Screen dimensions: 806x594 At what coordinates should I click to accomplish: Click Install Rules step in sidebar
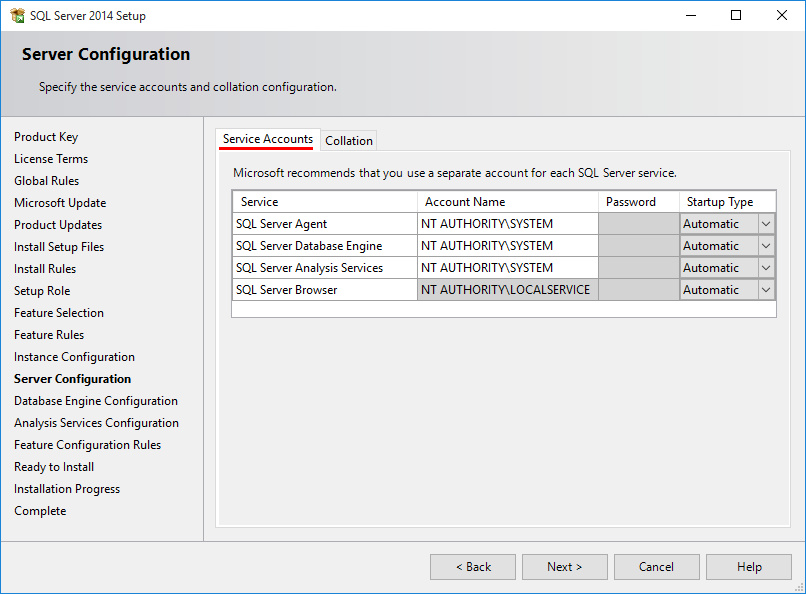[x=45, y=269]
